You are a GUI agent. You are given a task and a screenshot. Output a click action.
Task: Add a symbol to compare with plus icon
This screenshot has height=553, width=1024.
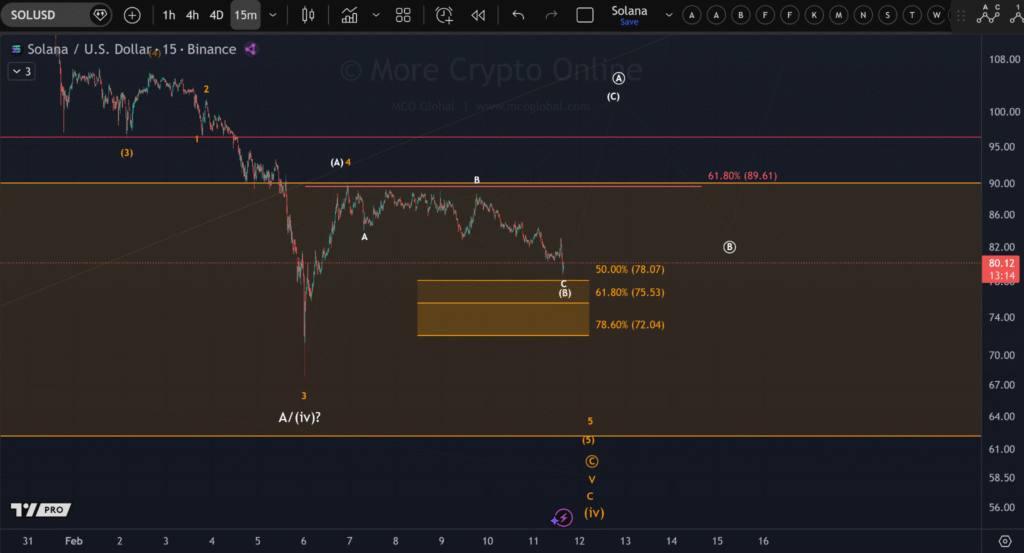tap(132, 15)
